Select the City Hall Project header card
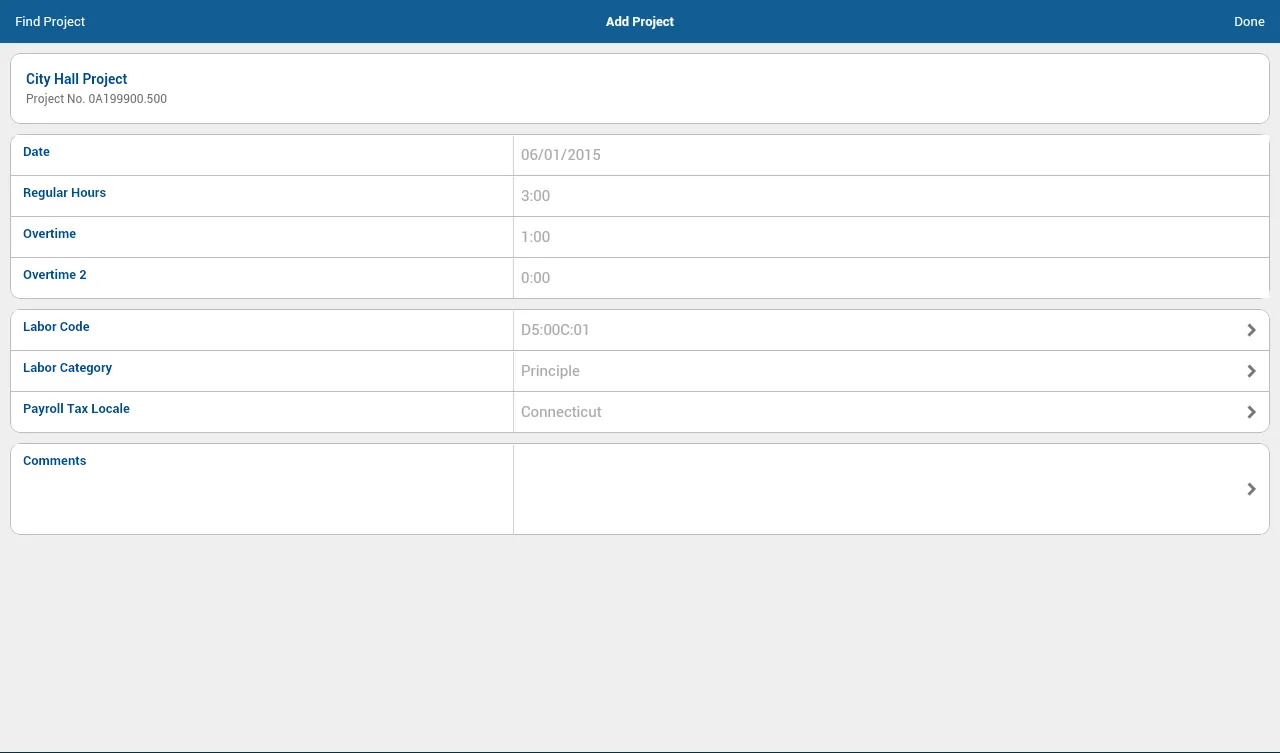The height and width of the screenshot is (753, 1280). [x=640, y=88]
